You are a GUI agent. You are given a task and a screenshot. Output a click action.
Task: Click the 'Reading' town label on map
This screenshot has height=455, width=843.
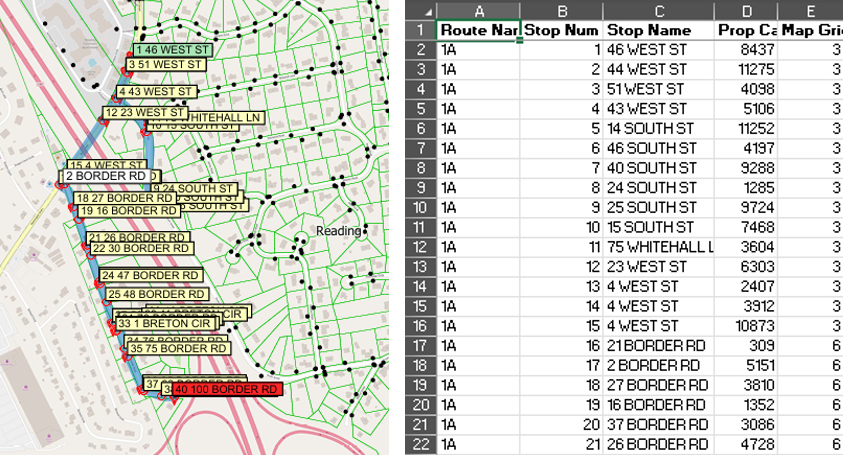pyautogui.click(x=337, y=231)
